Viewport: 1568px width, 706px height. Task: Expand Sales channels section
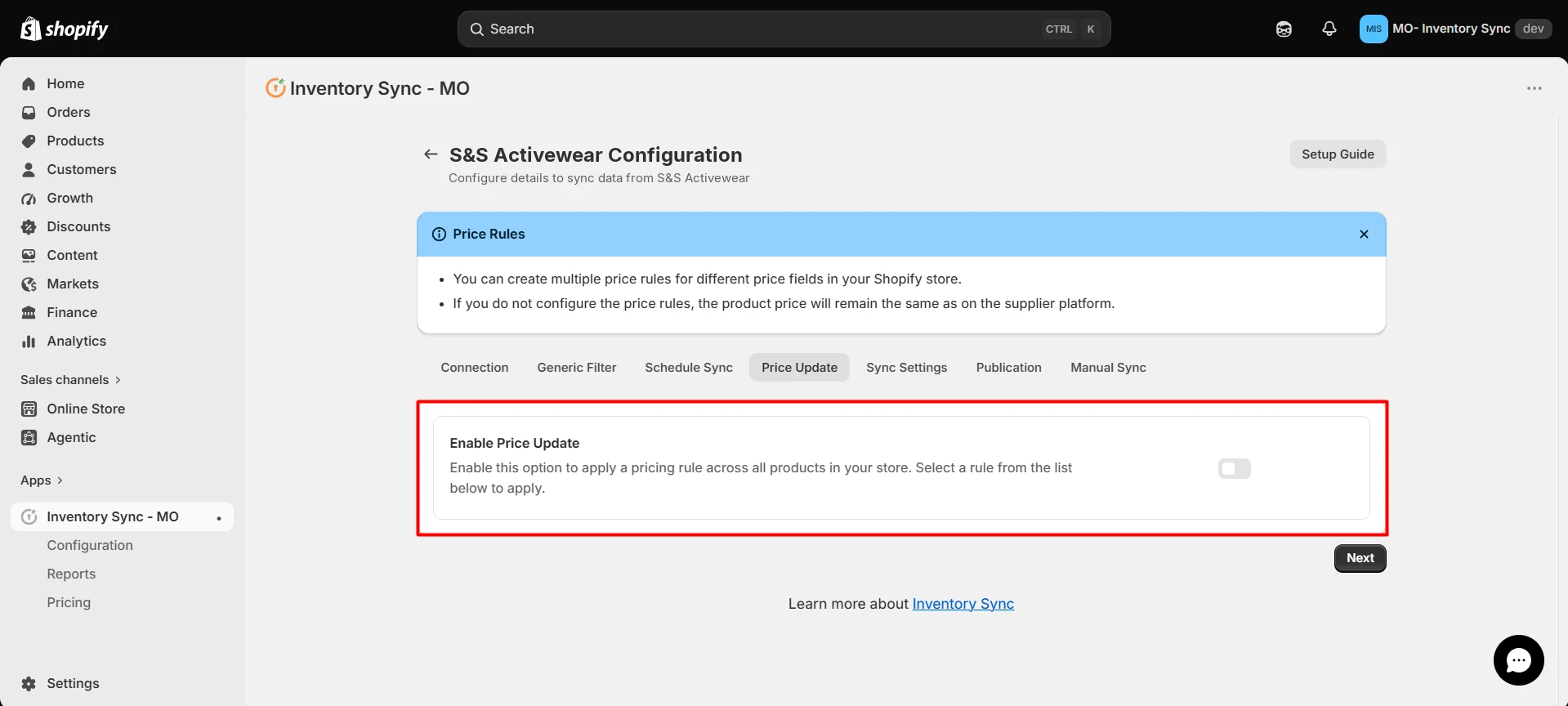(70, 380)
